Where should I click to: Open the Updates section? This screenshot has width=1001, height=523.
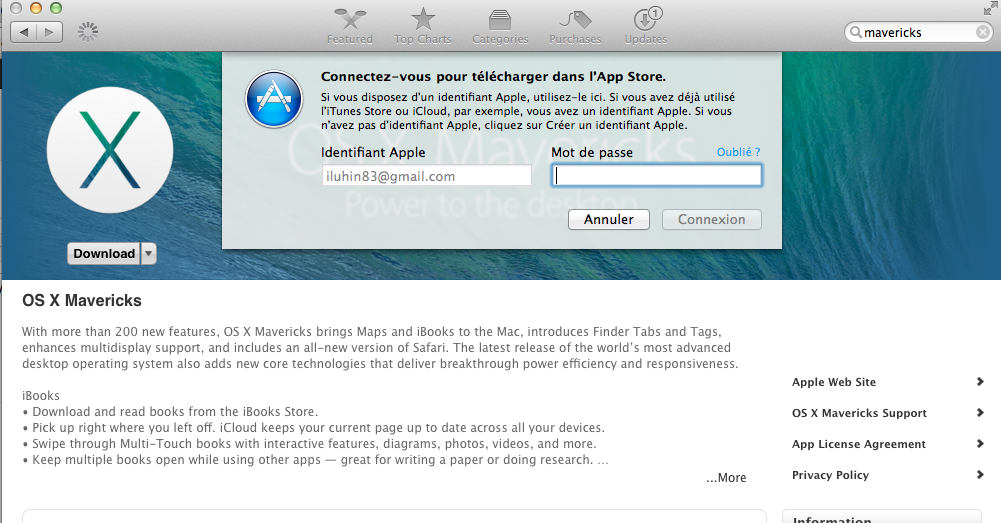pos(645,27)
